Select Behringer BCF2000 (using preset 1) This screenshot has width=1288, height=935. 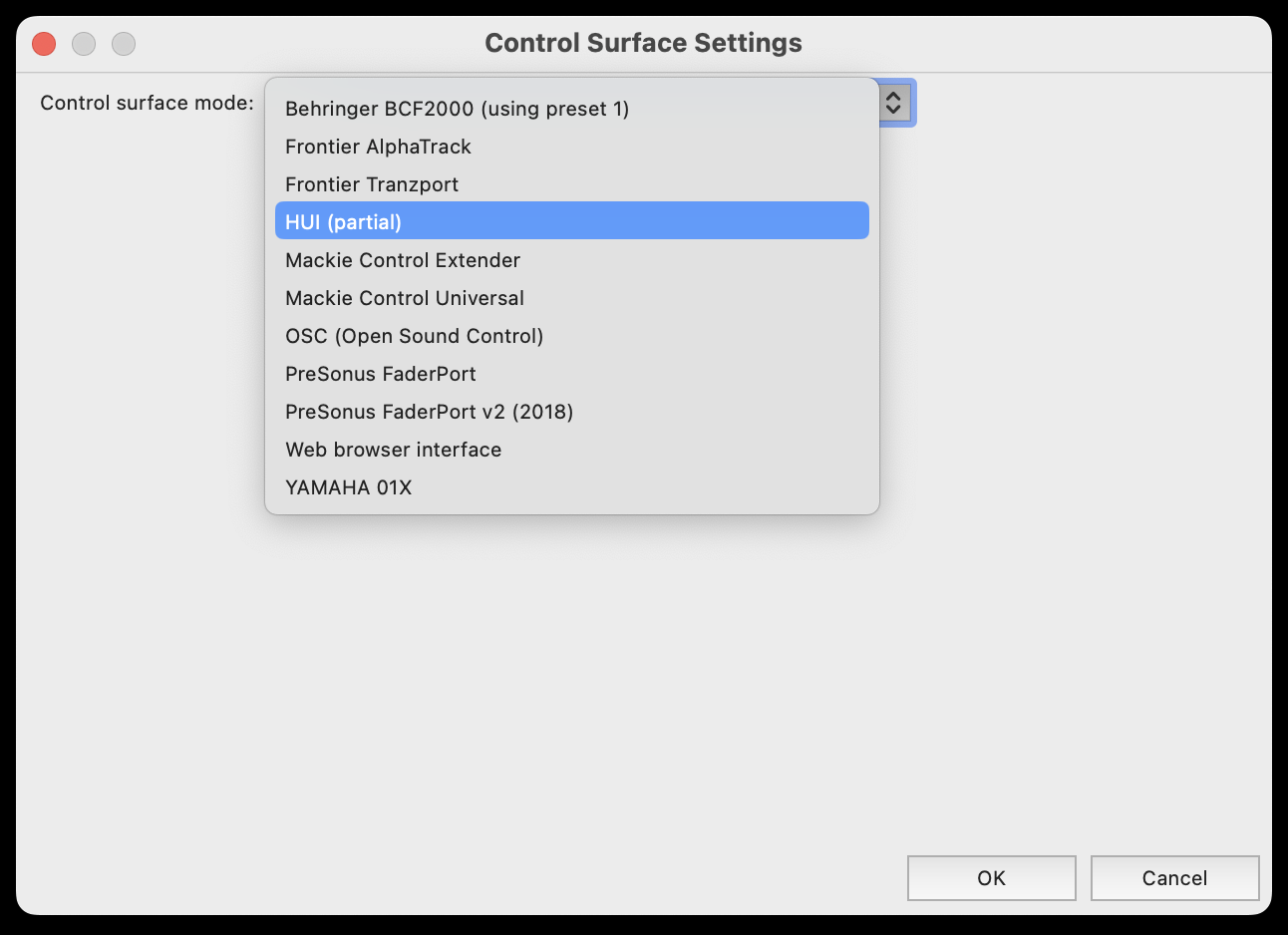[x=571, y=109]
